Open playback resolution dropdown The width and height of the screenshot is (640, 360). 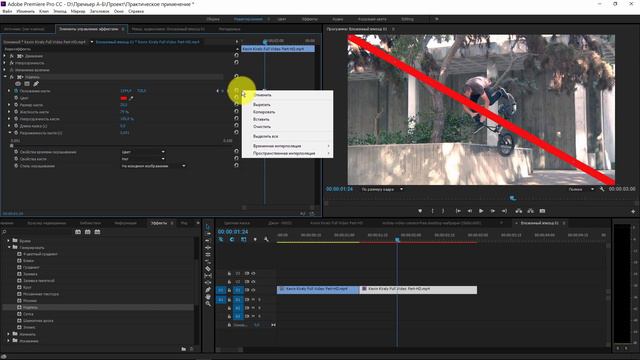click(x=581, y=189)
